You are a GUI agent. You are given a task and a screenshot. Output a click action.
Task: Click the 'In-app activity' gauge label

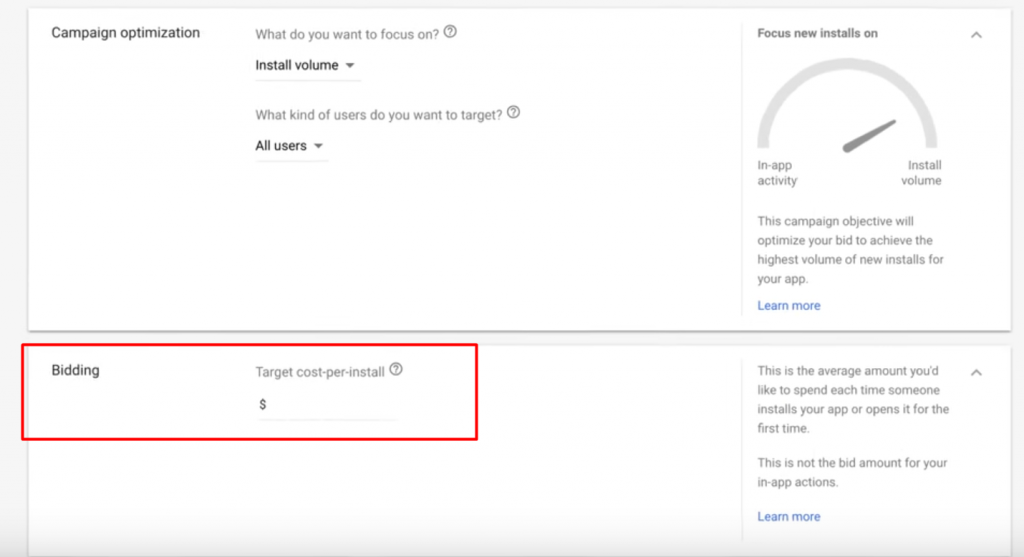pos(777,173)
